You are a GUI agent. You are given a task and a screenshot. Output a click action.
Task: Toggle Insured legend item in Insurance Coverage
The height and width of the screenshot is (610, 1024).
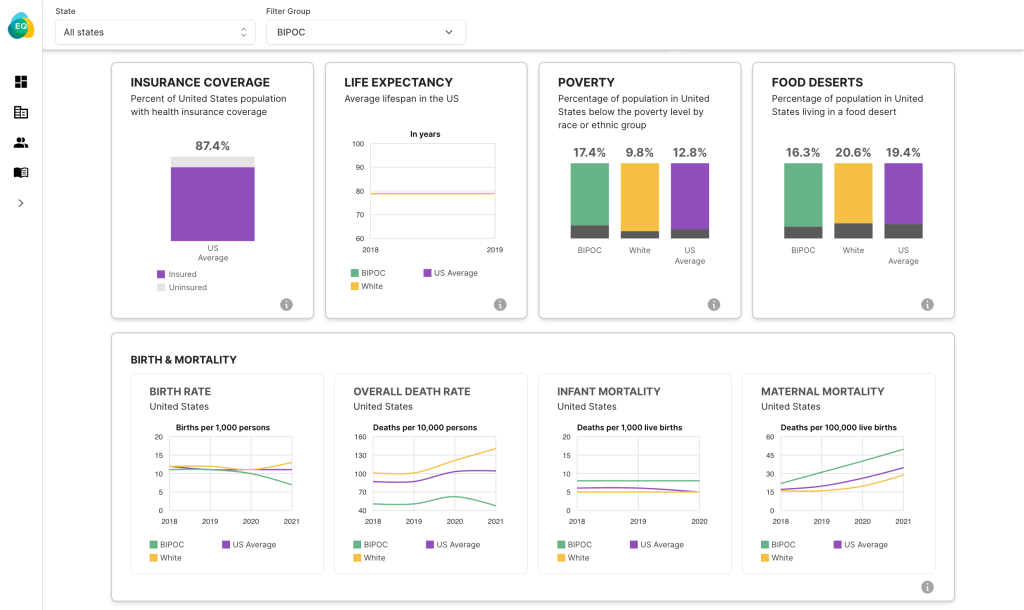(177, 274)
